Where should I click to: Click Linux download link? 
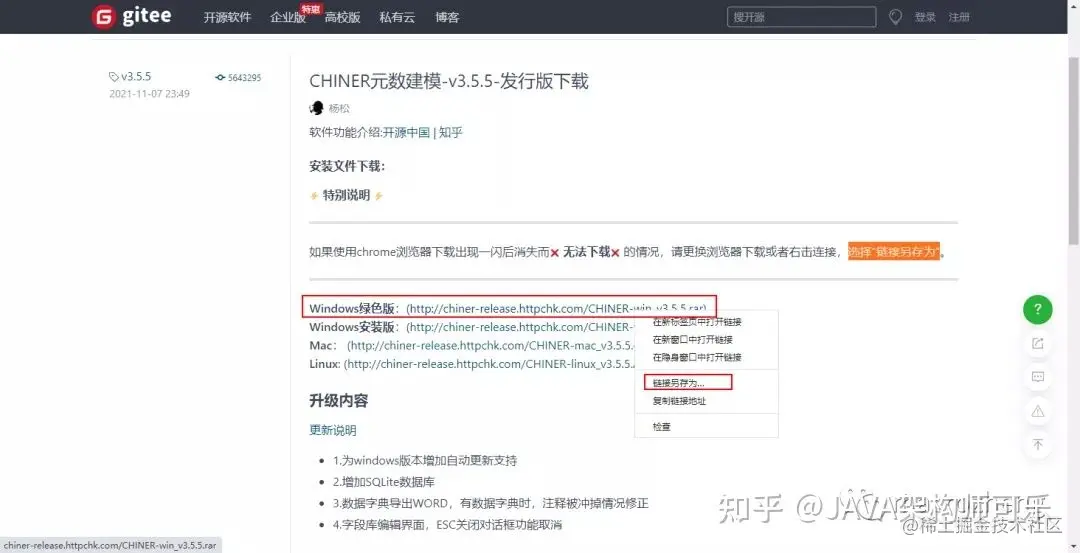(488, 364)
